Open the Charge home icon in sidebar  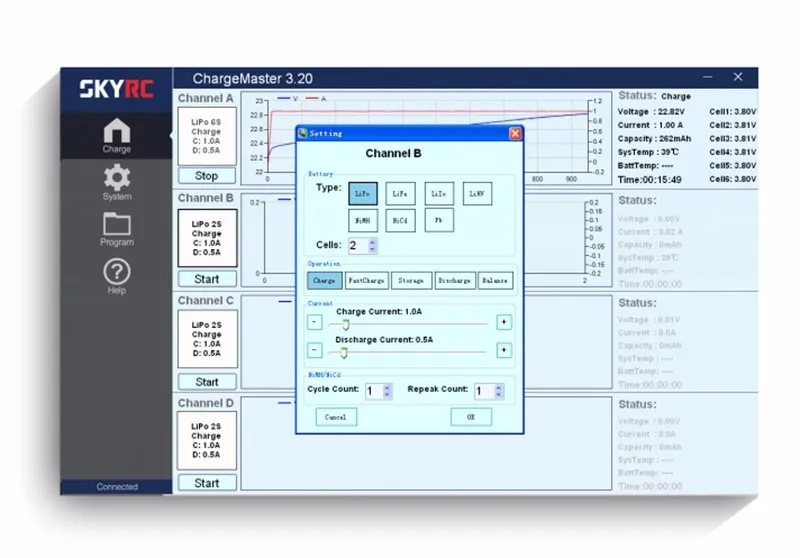tap(117, 135)
